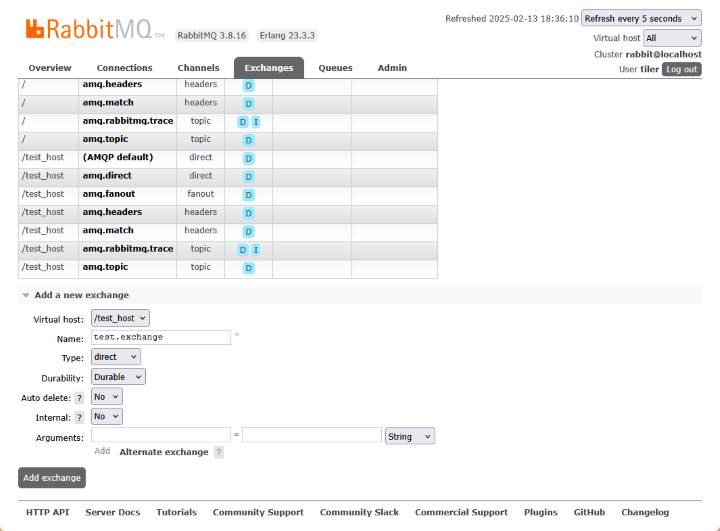Screen dimensions: 720x531
Task: Open the HTTP API footer link
Action: coord(48,512)
